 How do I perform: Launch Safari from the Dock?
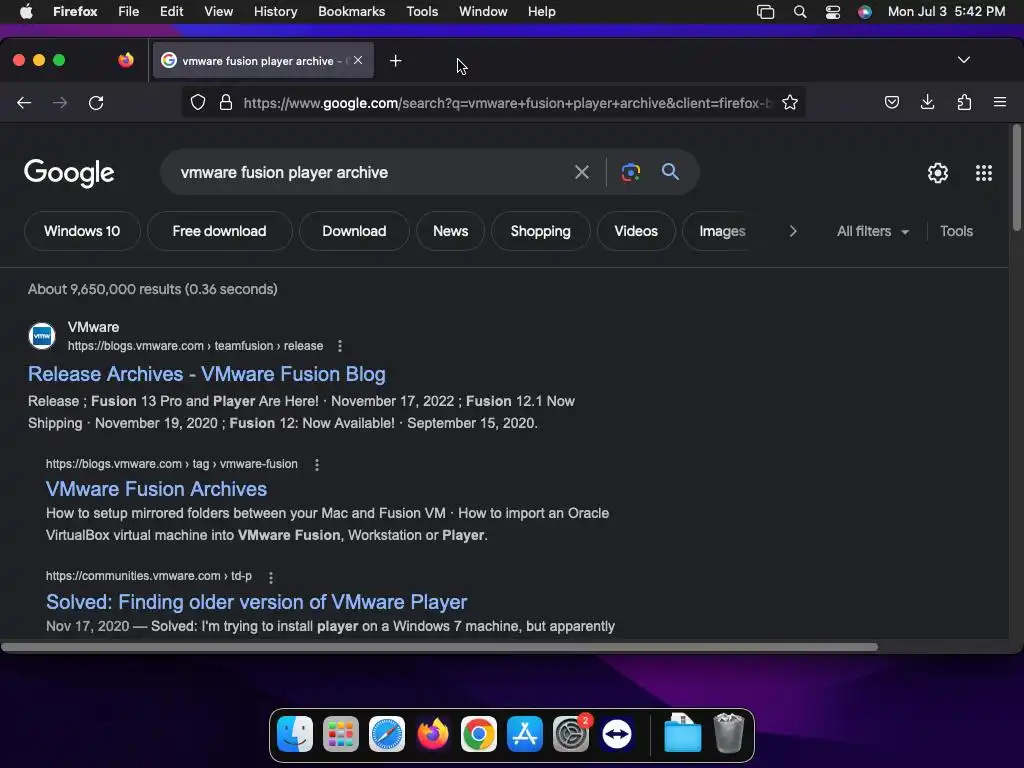point(387,734)
